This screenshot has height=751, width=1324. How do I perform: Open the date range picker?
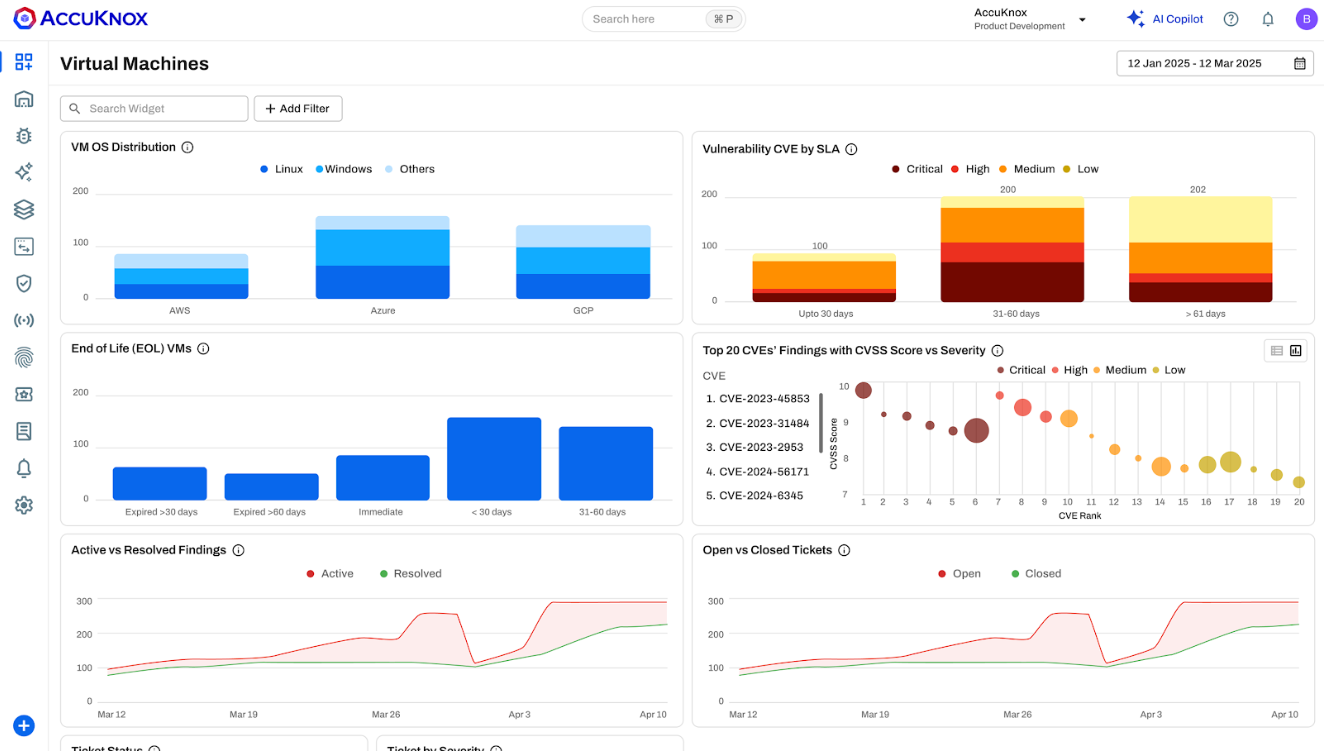point(1215,63)
